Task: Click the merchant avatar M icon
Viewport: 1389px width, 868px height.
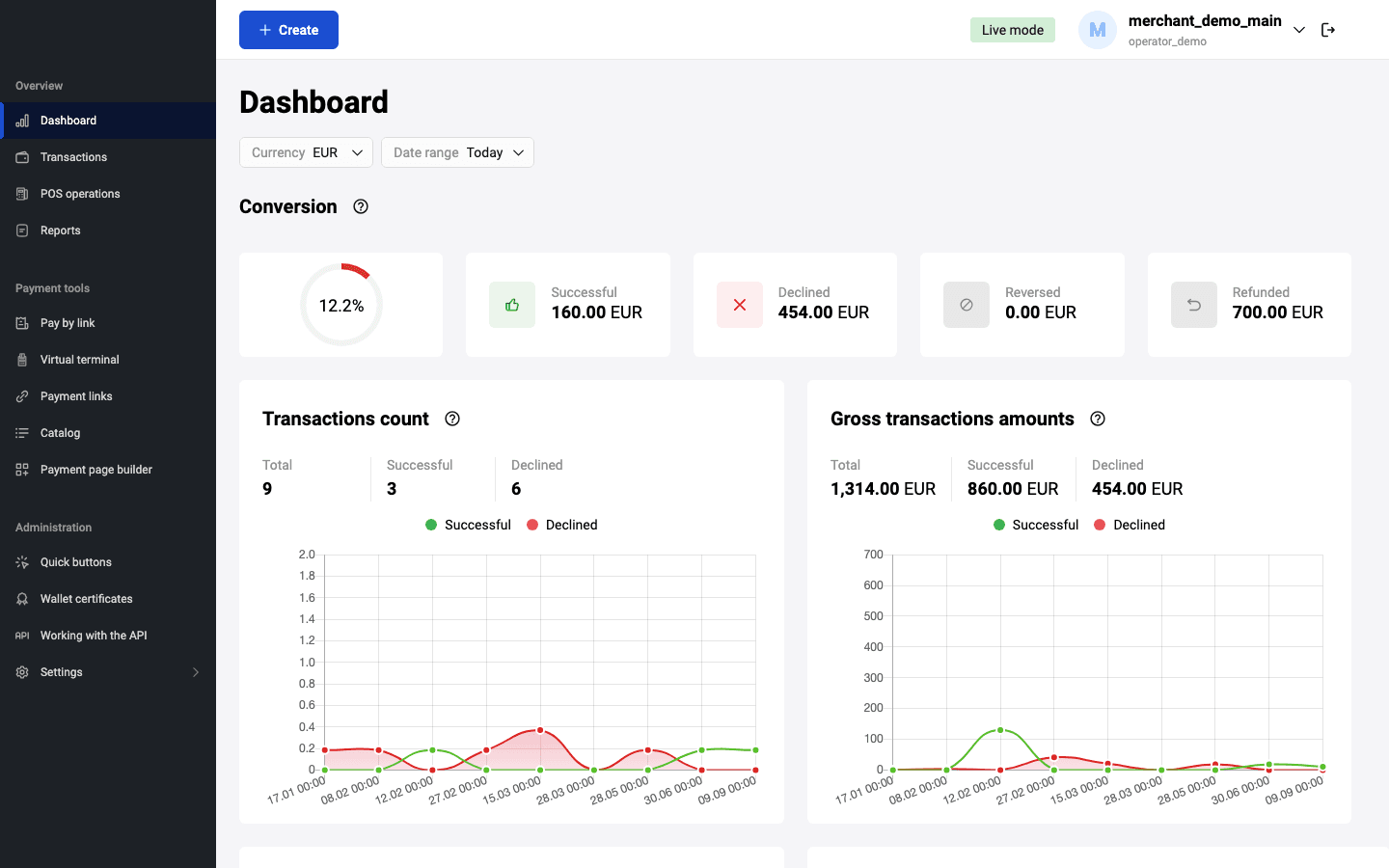Action: (x=1098, y=30)
